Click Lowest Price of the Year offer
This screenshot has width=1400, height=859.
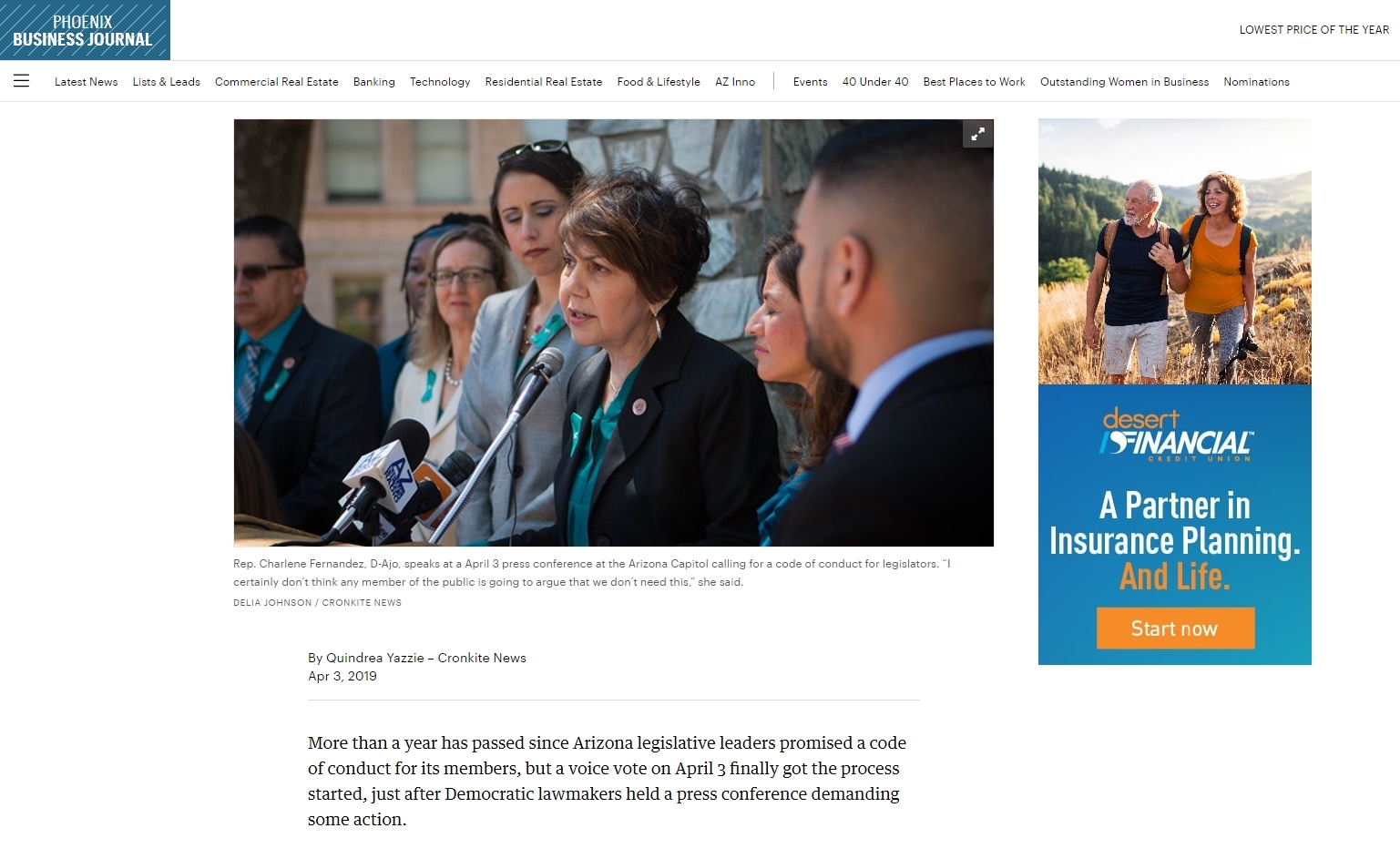coord(1313,30)
